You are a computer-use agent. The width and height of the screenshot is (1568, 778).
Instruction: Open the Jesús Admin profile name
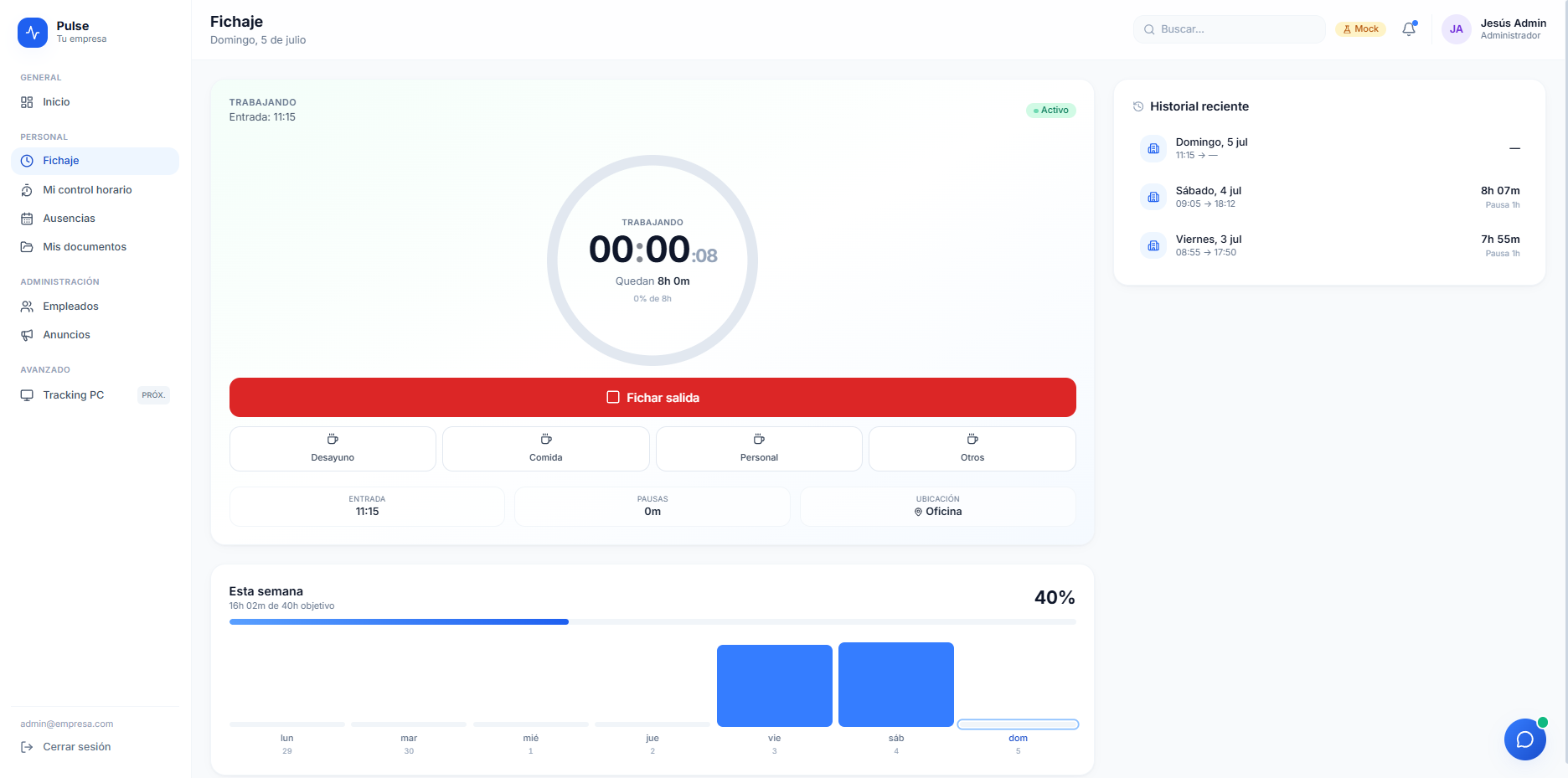click(1513, 23)
